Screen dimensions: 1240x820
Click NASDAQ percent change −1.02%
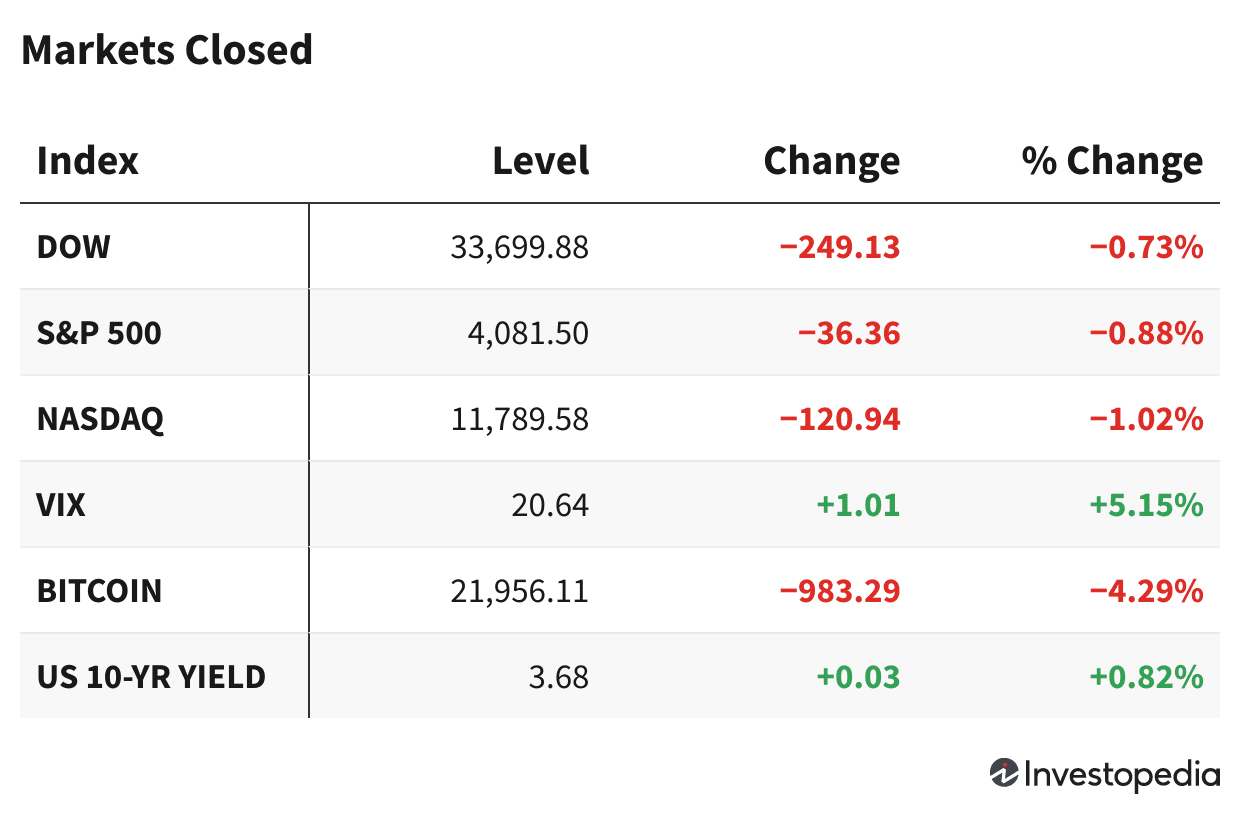[1145, 419]
